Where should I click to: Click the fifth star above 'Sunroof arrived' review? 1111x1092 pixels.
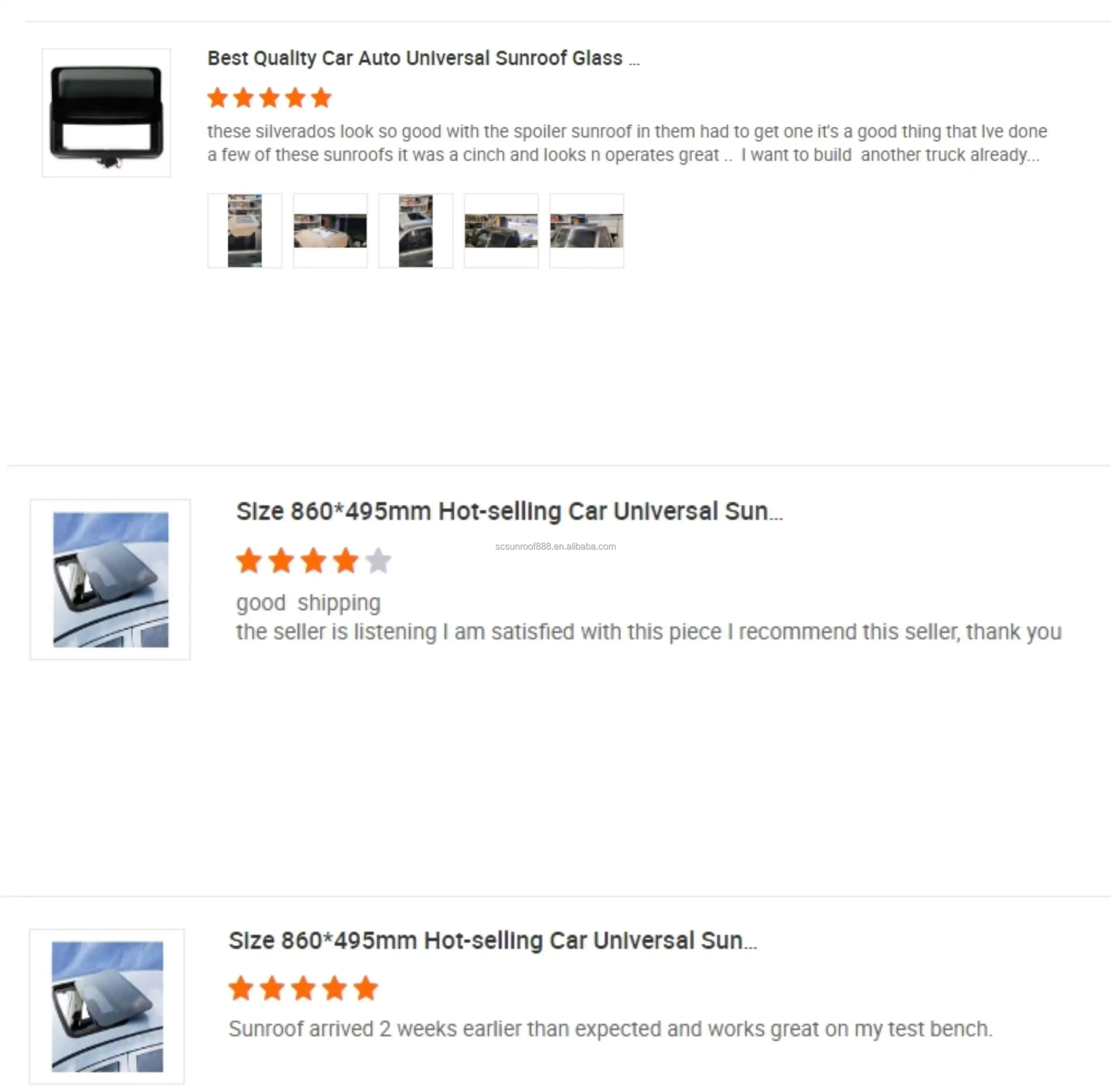click(x=365, y=988)
